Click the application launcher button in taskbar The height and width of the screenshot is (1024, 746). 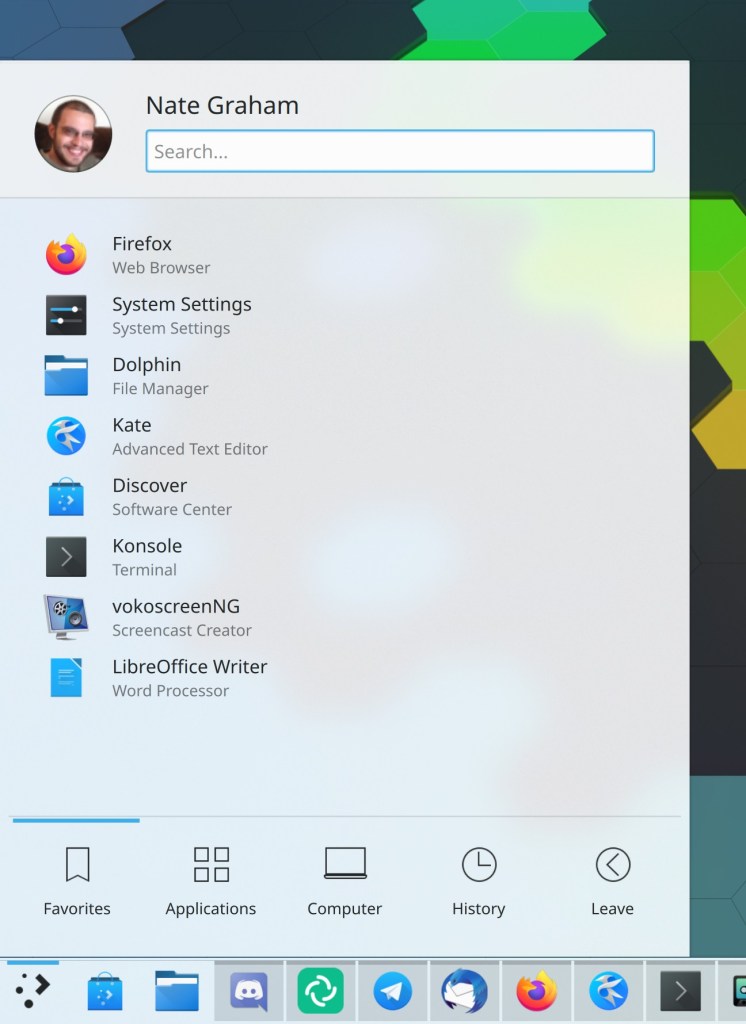[x=32, y=991]
